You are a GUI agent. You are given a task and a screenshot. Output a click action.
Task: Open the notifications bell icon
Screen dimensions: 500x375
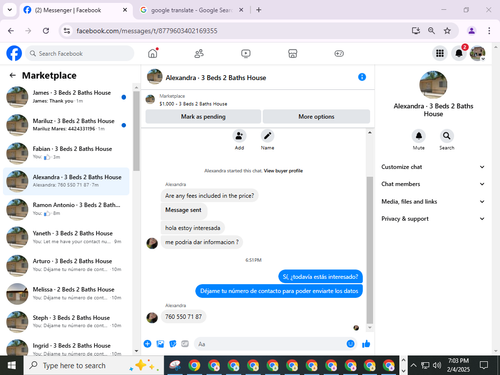click(459, 53)
